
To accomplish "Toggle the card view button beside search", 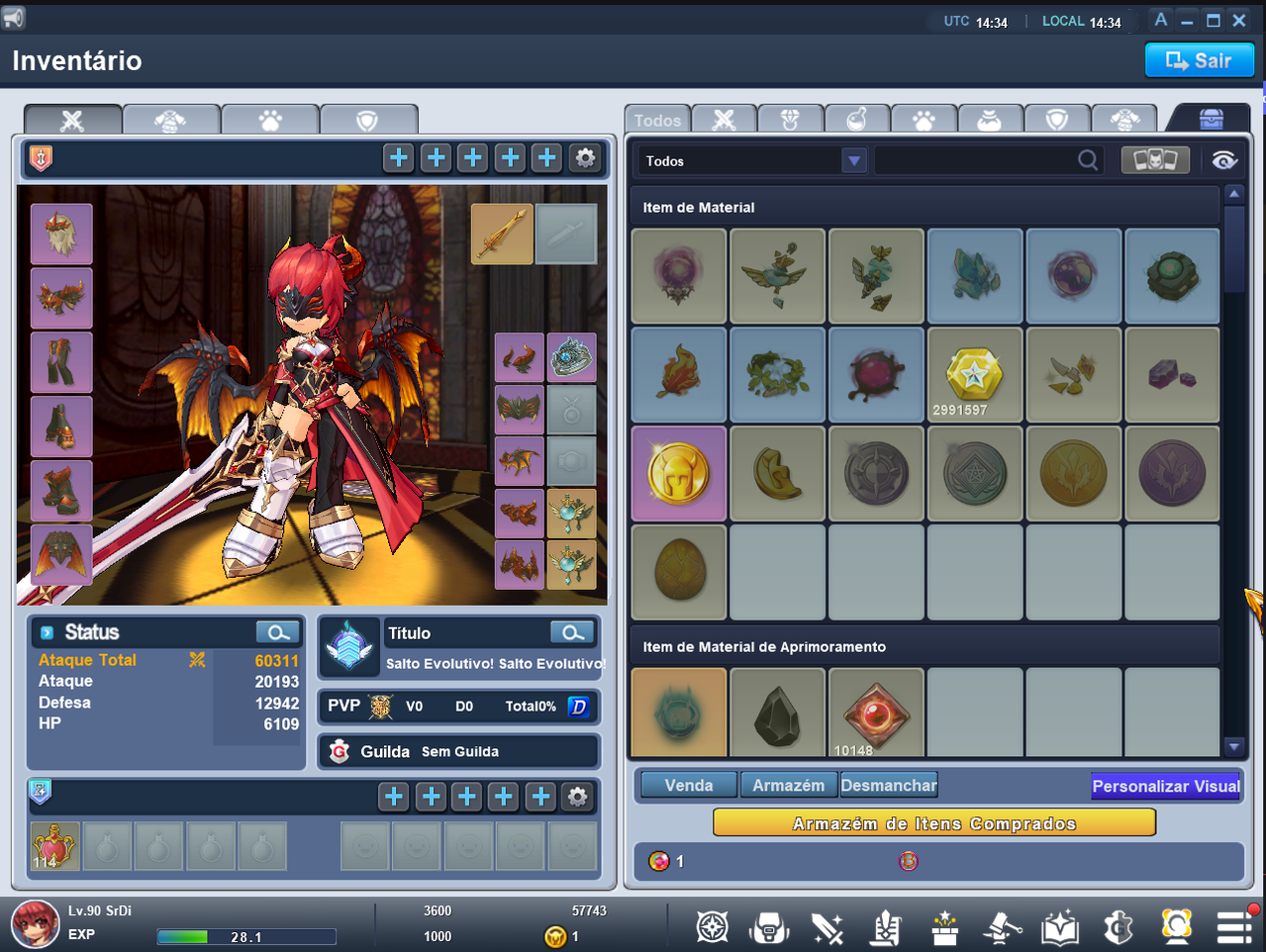I will [x=1155, y=160].
